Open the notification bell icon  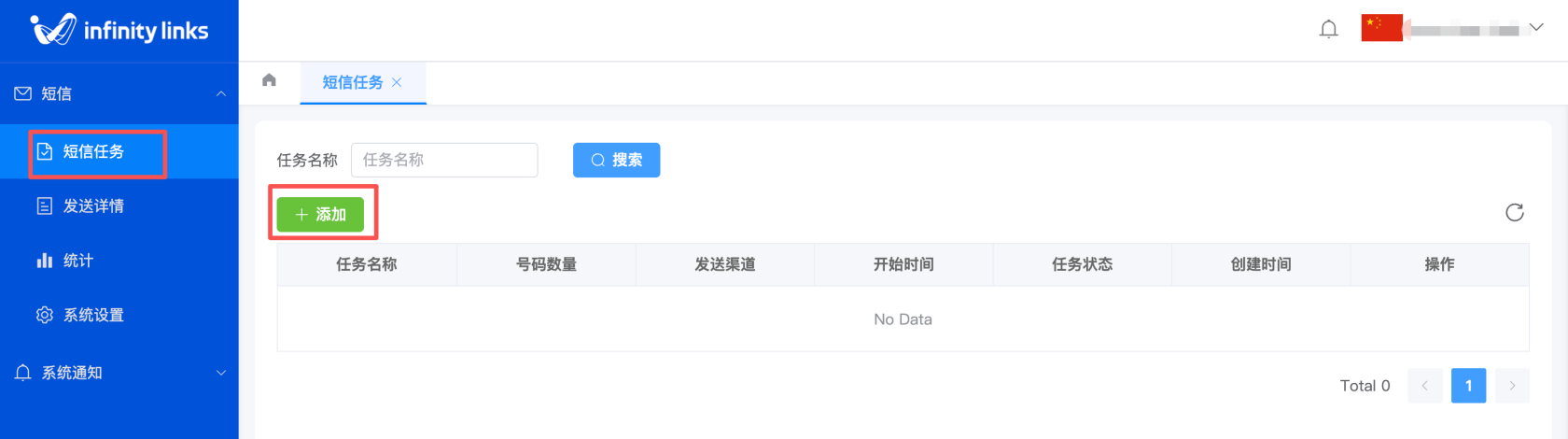[1328, 29]
